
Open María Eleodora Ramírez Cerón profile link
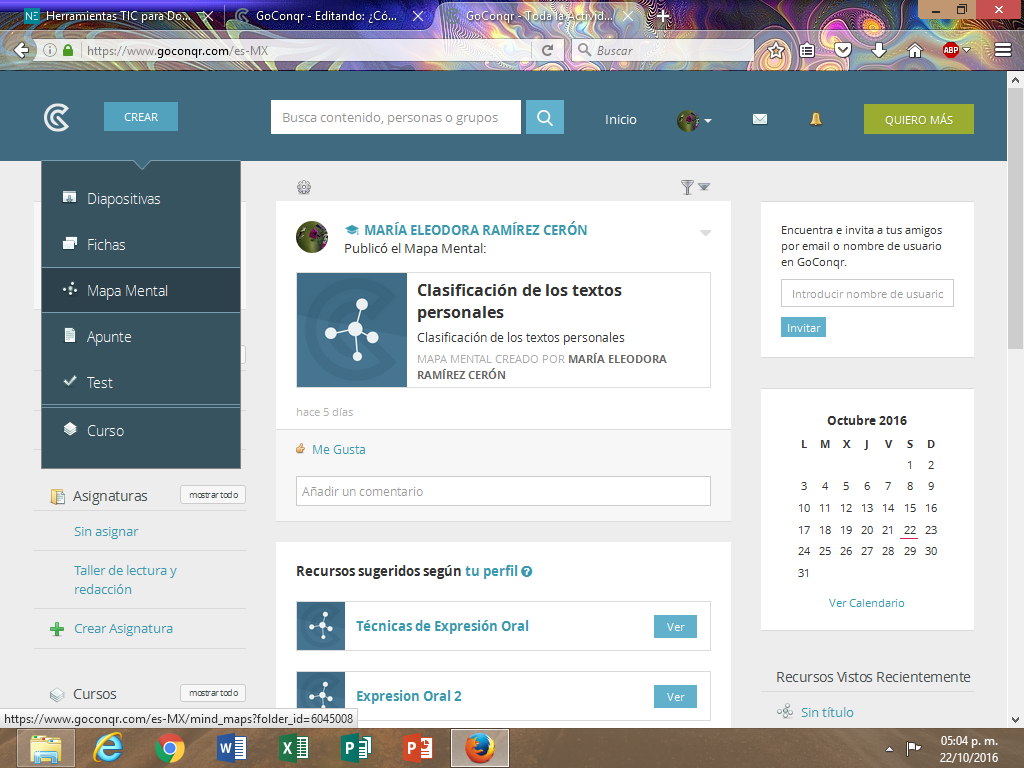[475, 230]
